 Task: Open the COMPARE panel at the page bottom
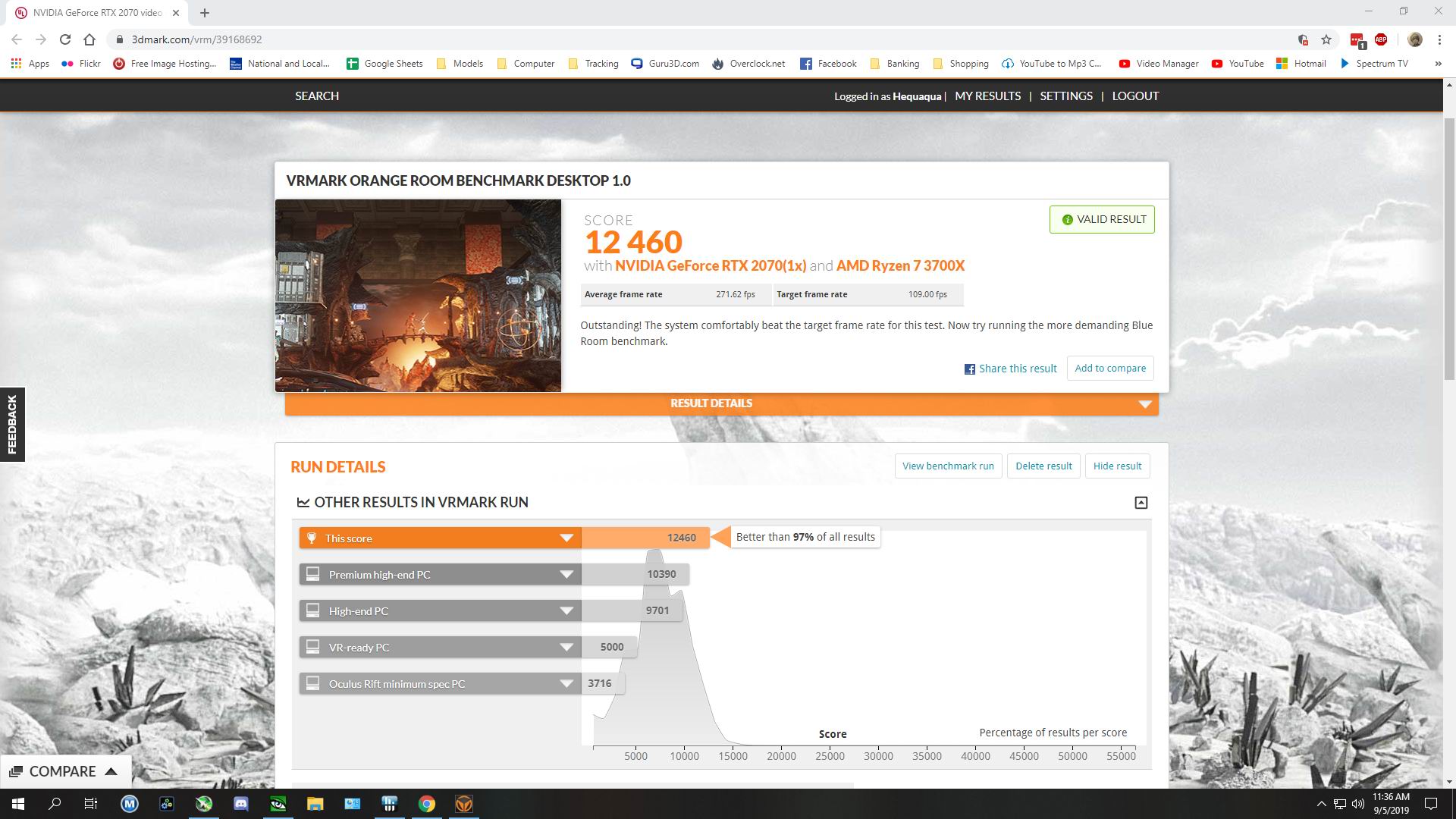click(x=65, y=771)
